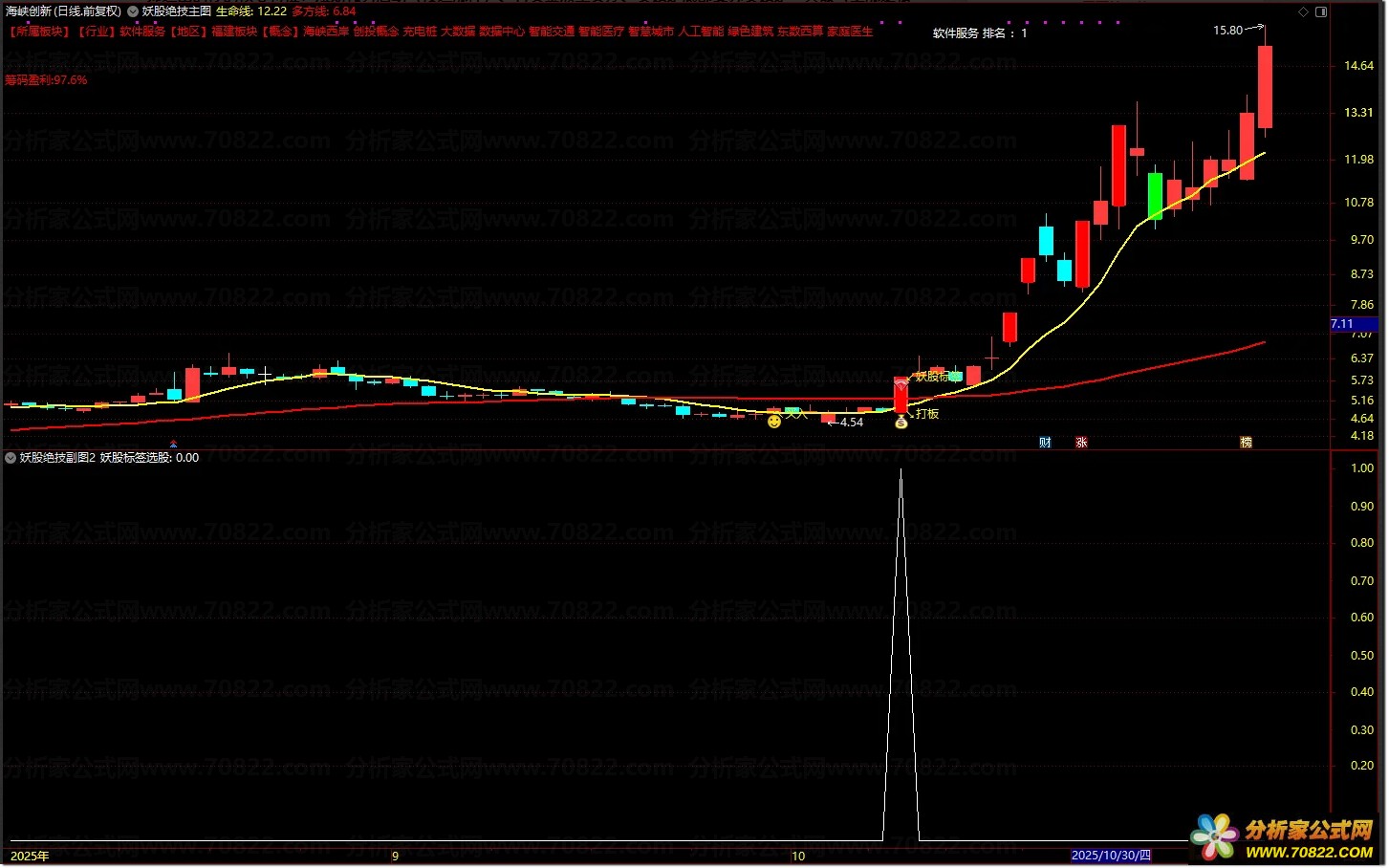Click the diamond icon at chart top-right
This screenshot has width=1389, height=868.
pos(1304,11)
